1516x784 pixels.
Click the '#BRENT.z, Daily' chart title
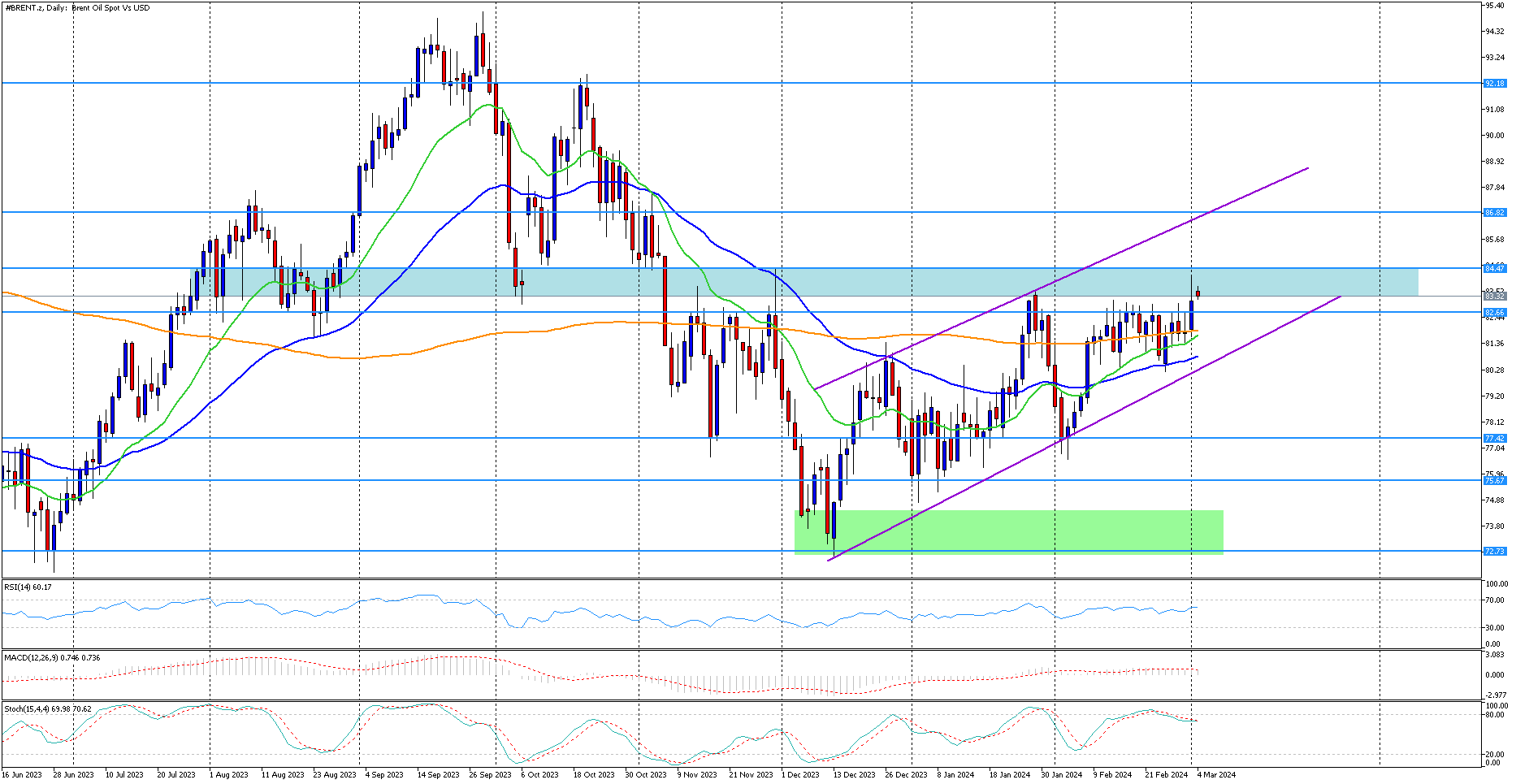(x=36, y=8)
